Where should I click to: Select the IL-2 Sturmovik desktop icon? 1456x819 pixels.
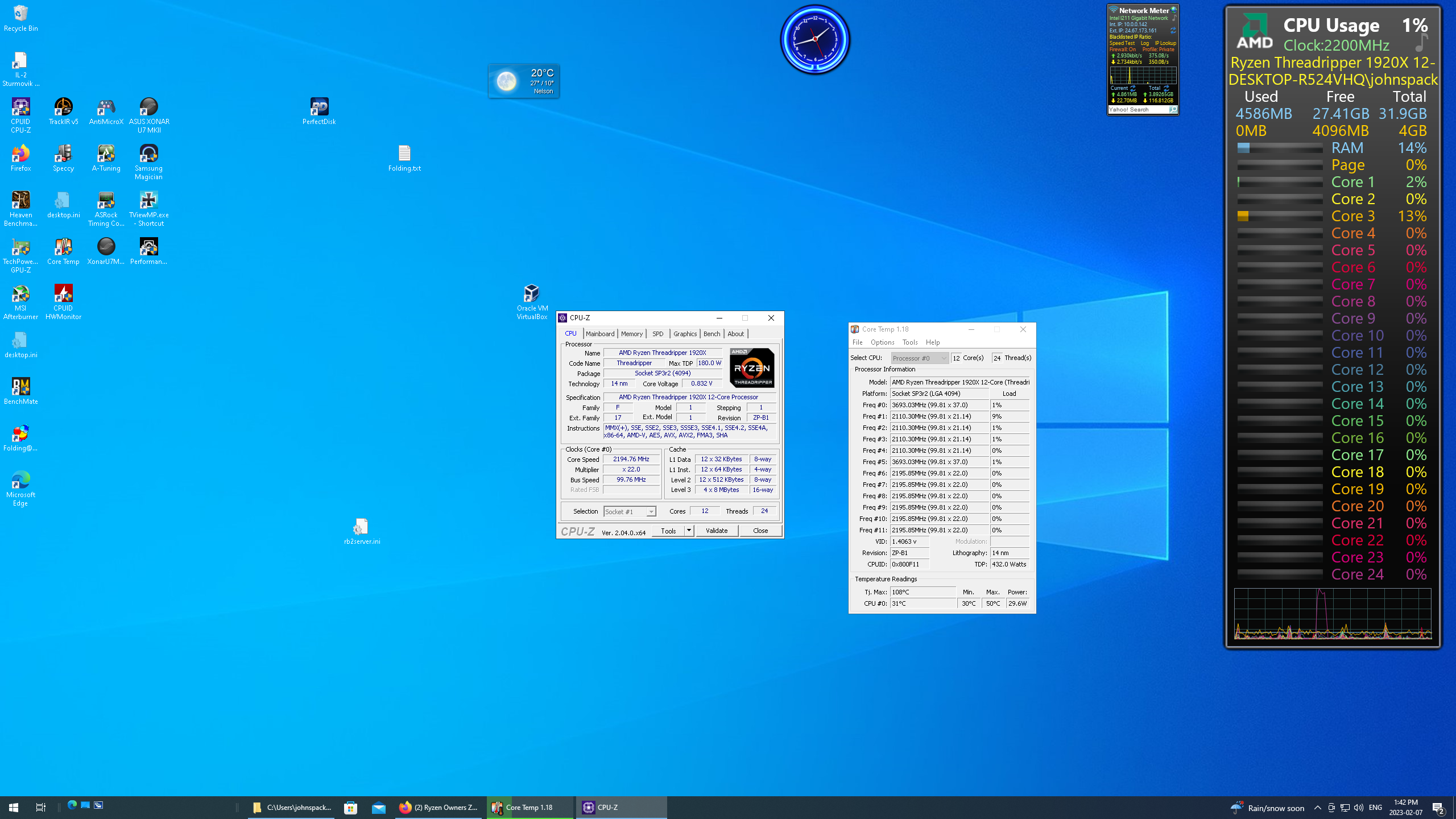tap(20, 69)
